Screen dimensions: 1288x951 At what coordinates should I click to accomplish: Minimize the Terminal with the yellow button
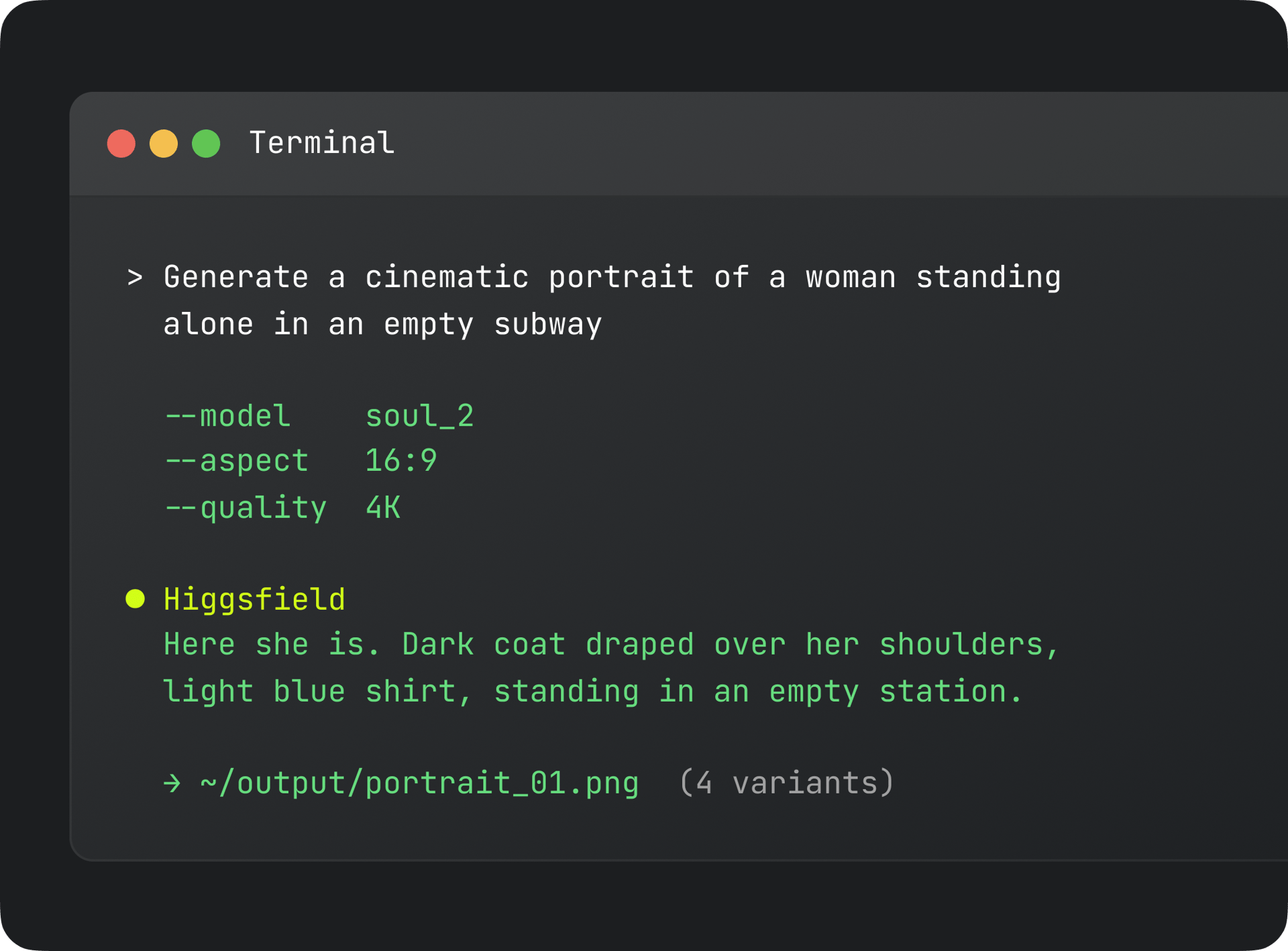164,144
